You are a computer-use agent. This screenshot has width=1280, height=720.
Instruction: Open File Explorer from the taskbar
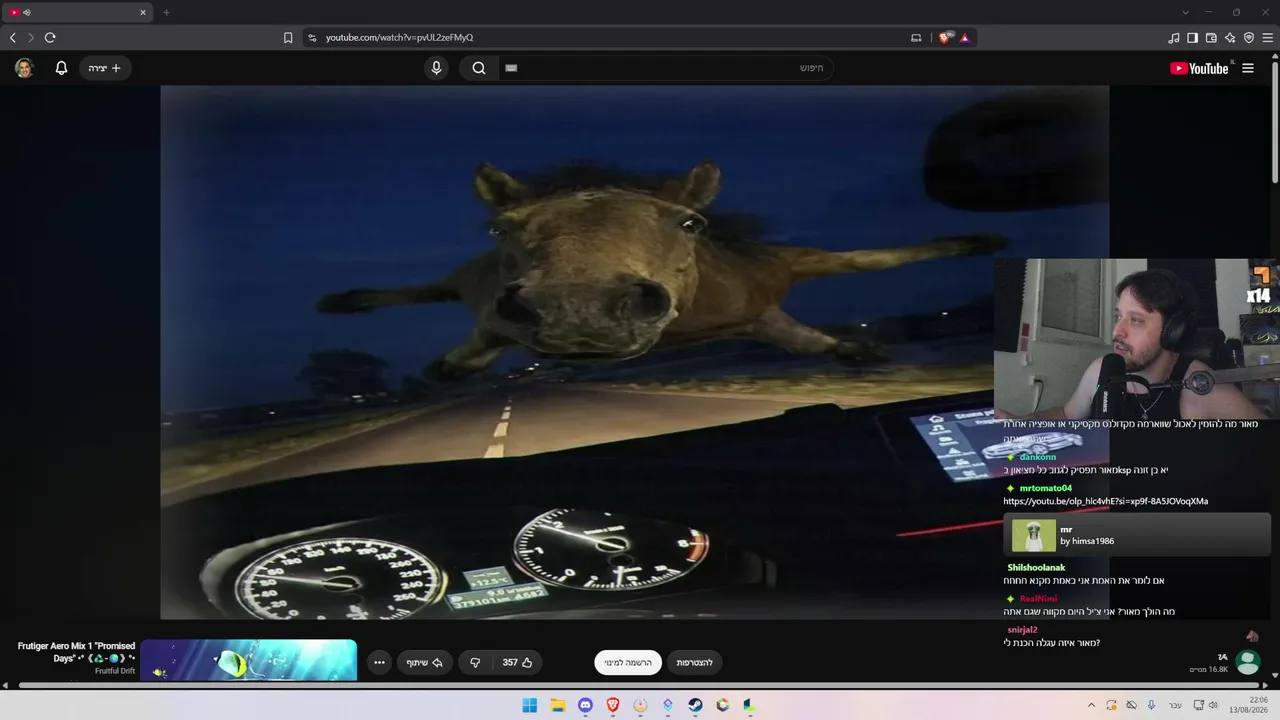(x=558, y=705)
